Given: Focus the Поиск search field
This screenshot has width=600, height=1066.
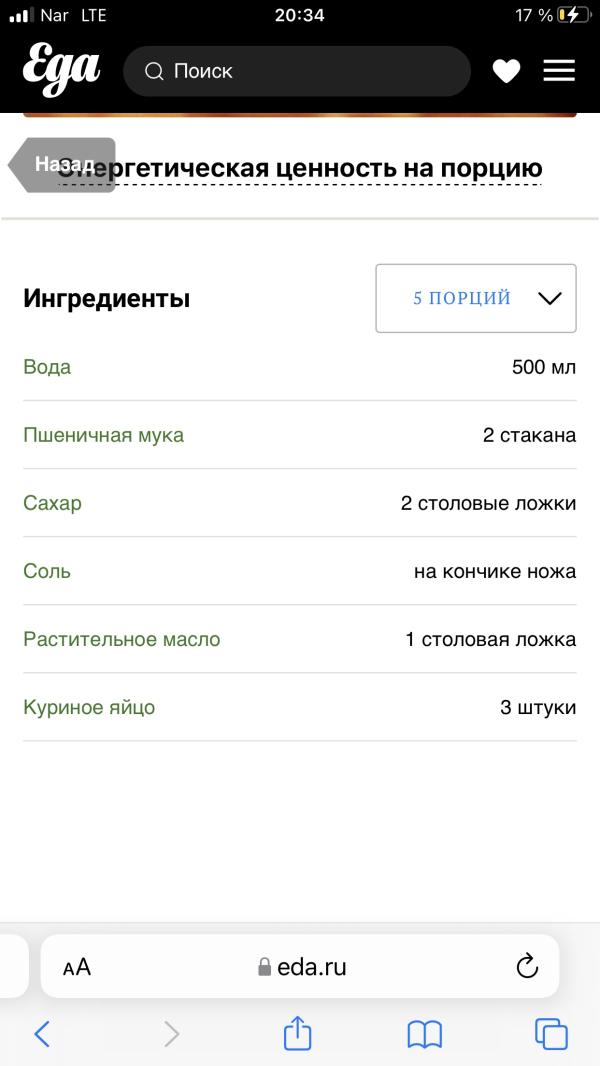Looking at the screenshot, I should click(x=297, y=71).
